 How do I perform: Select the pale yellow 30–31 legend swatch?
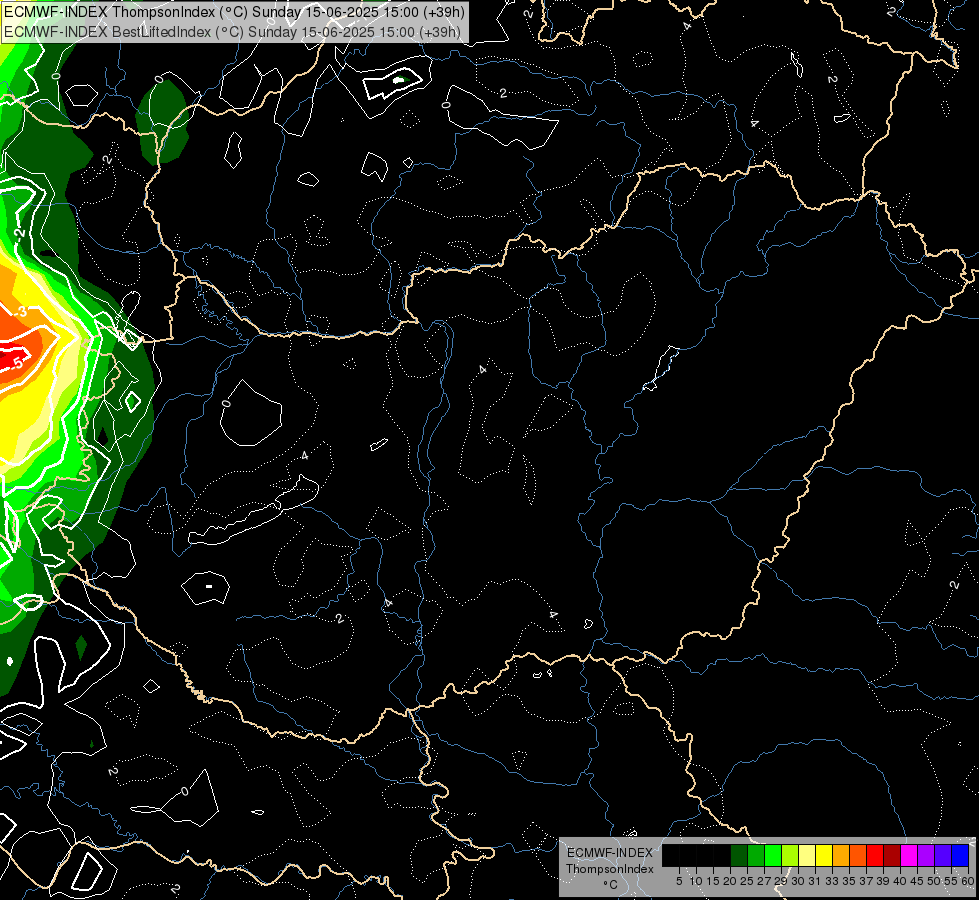click(807, 855)
